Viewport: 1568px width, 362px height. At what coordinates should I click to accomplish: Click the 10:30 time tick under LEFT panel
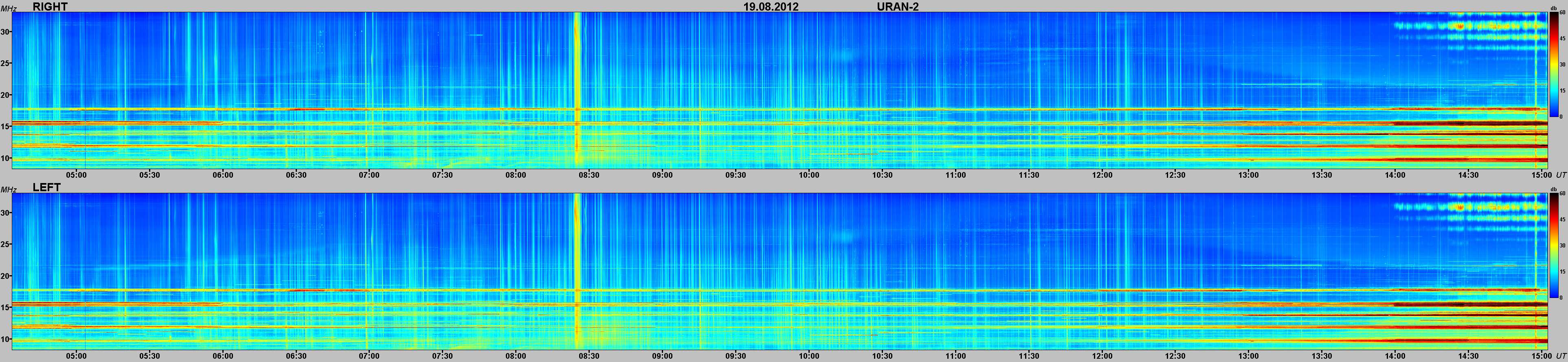[x=882, y=356]
